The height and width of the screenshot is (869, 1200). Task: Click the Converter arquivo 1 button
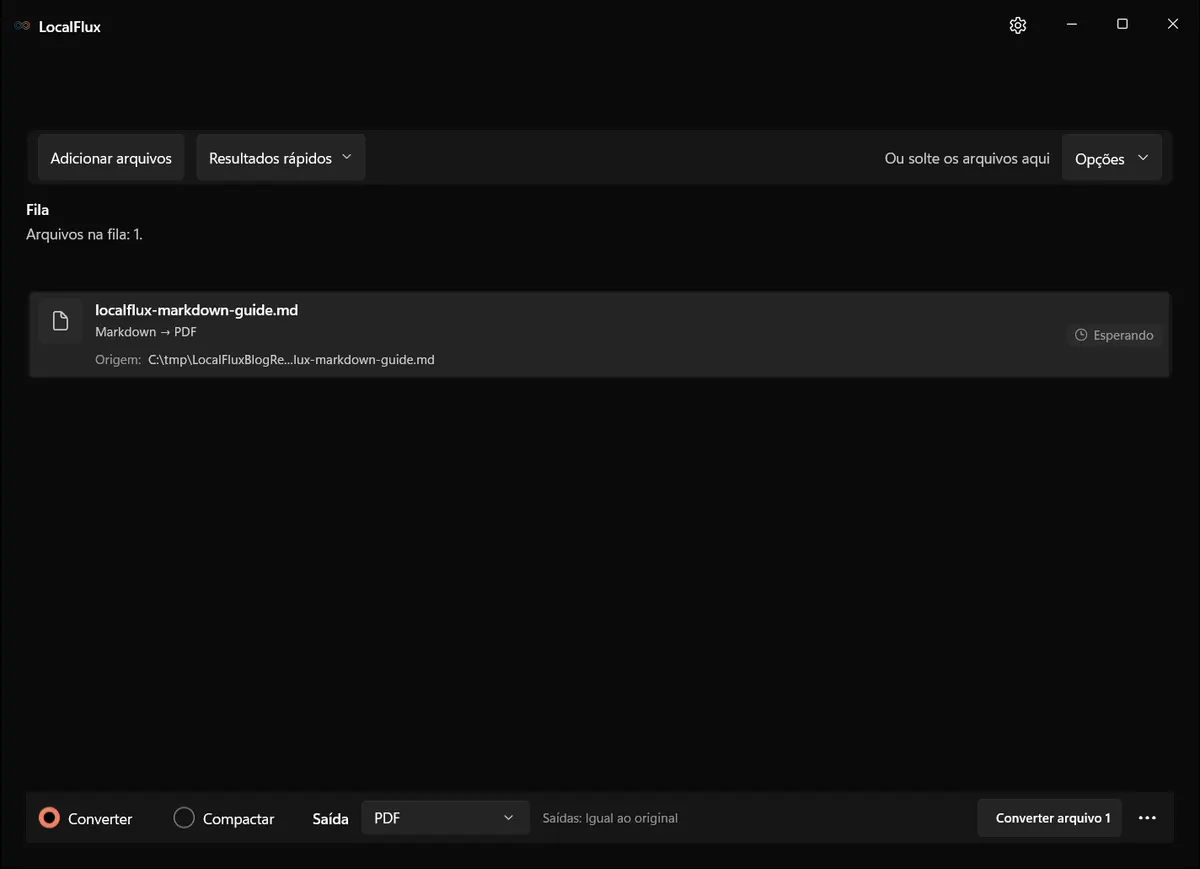(x=1050, y=818)
